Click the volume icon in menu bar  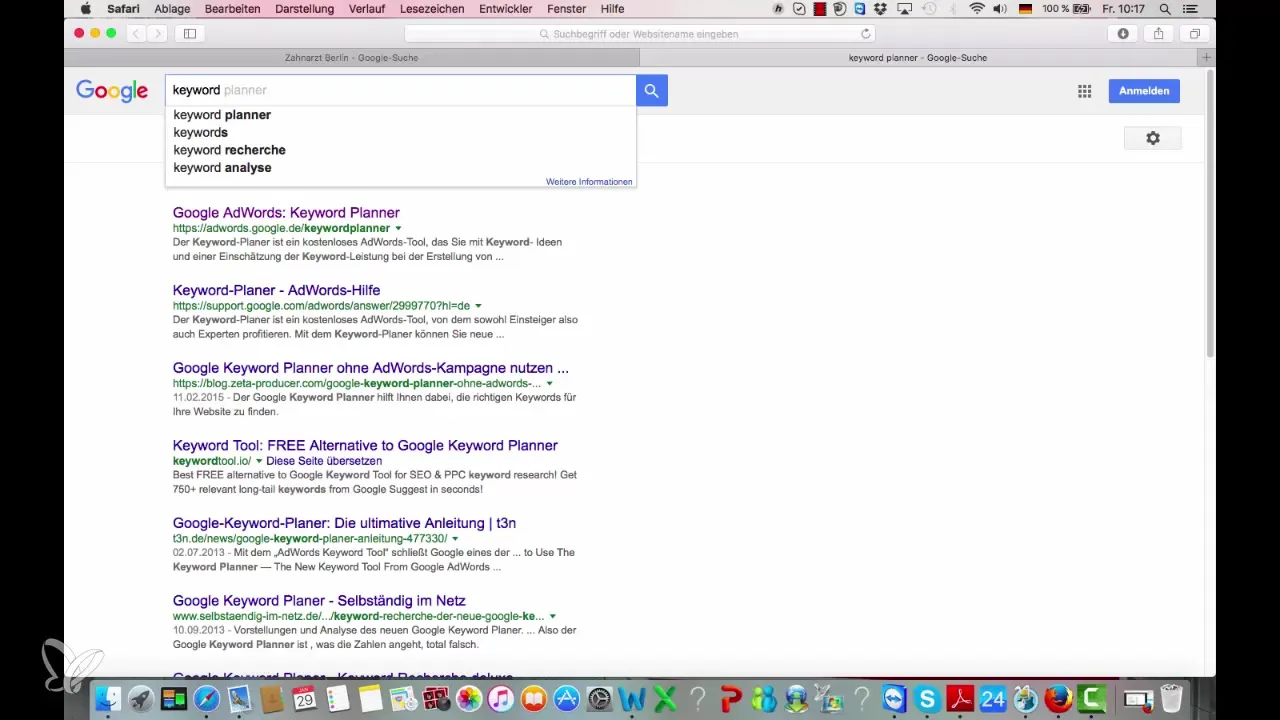click(1001, 9)
